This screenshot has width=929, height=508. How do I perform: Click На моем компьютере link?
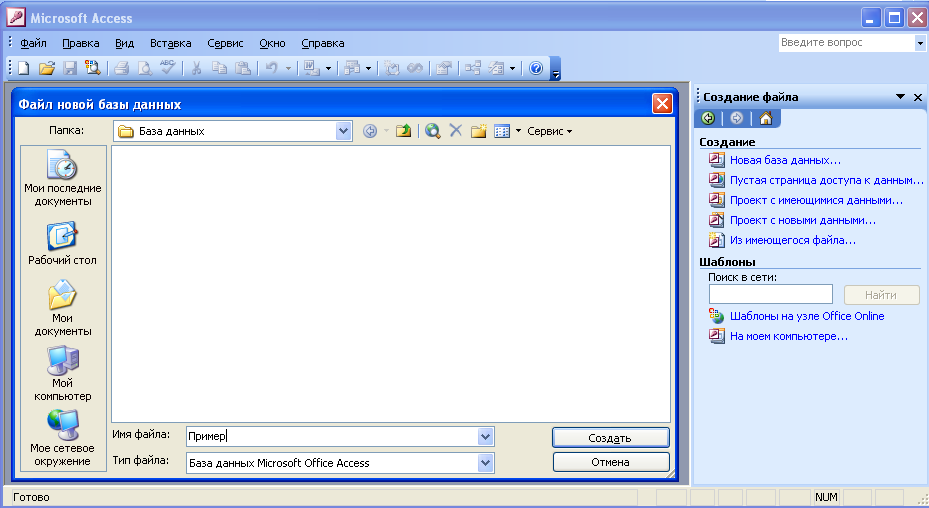tap(789, 337)
